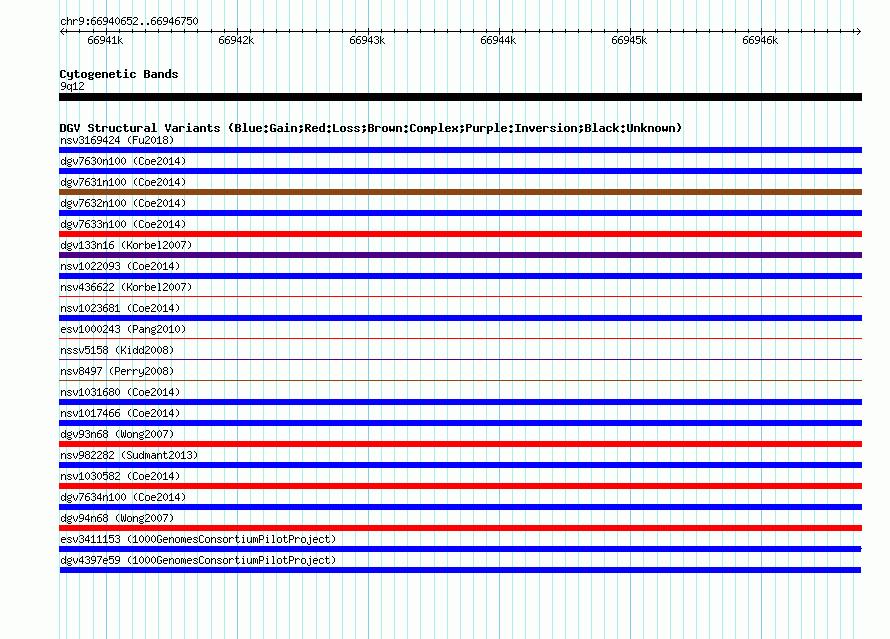
Task: Click the nsv3169424 (Fu2018) variant label
Action: click(x=117, y=140)
